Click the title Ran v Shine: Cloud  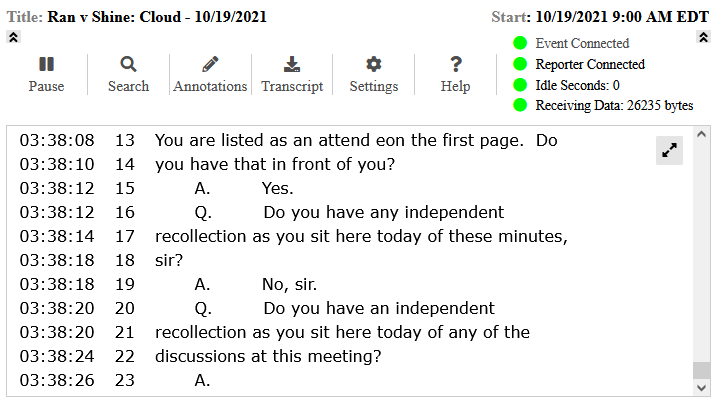[x=114, y=17]
